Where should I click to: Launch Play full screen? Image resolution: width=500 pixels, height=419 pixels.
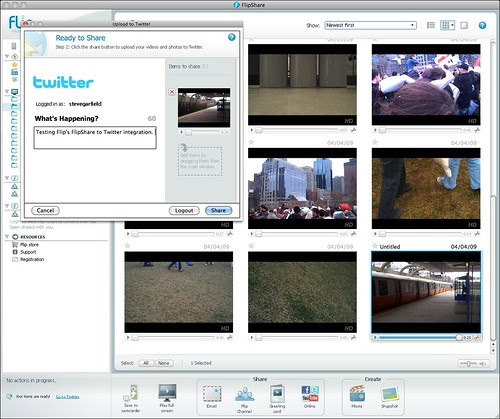(167, 393)
